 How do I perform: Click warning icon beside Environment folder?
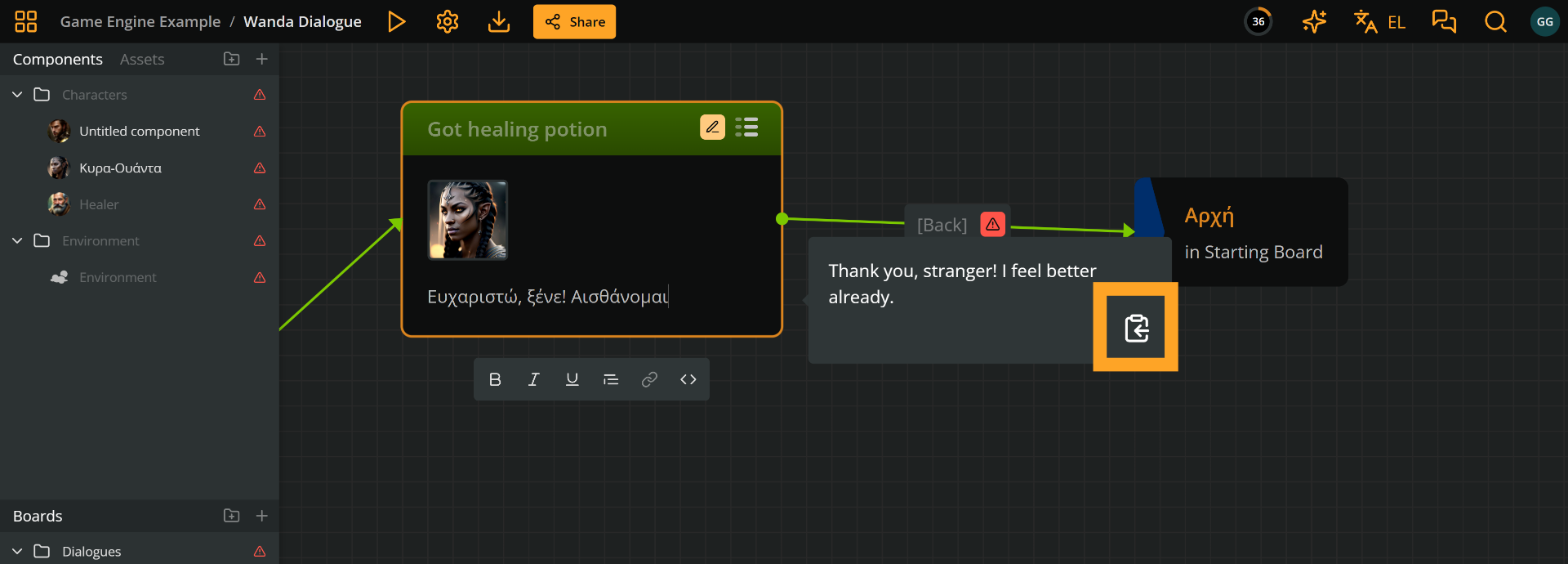[x=260, y=240]
